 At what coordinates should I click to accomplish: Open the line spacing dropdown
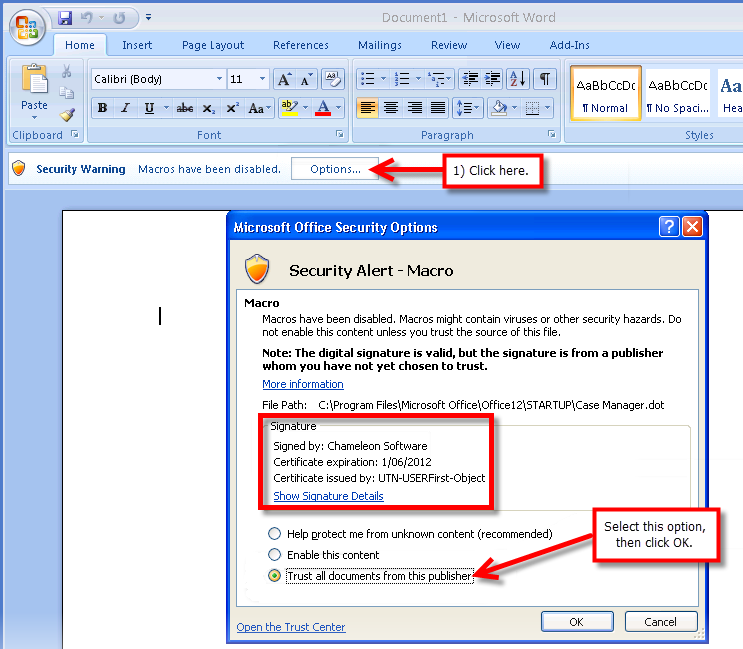click(466, 108)
